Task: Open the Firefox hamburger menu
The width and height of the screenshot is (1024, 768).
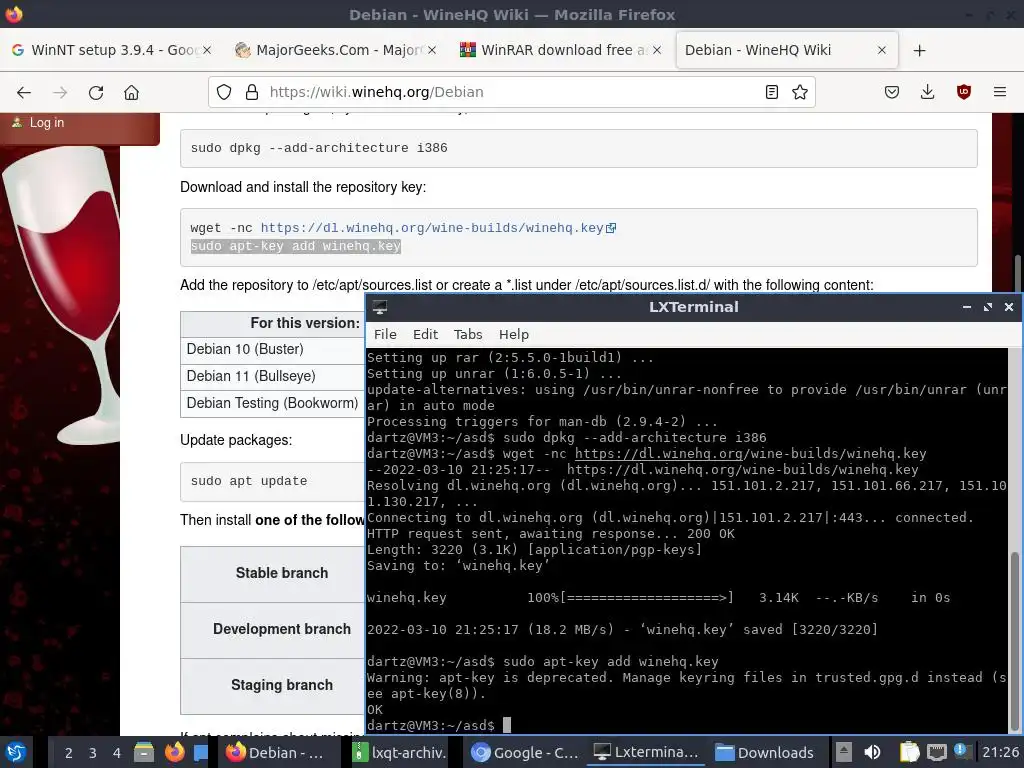Action: pos(1000,92)
